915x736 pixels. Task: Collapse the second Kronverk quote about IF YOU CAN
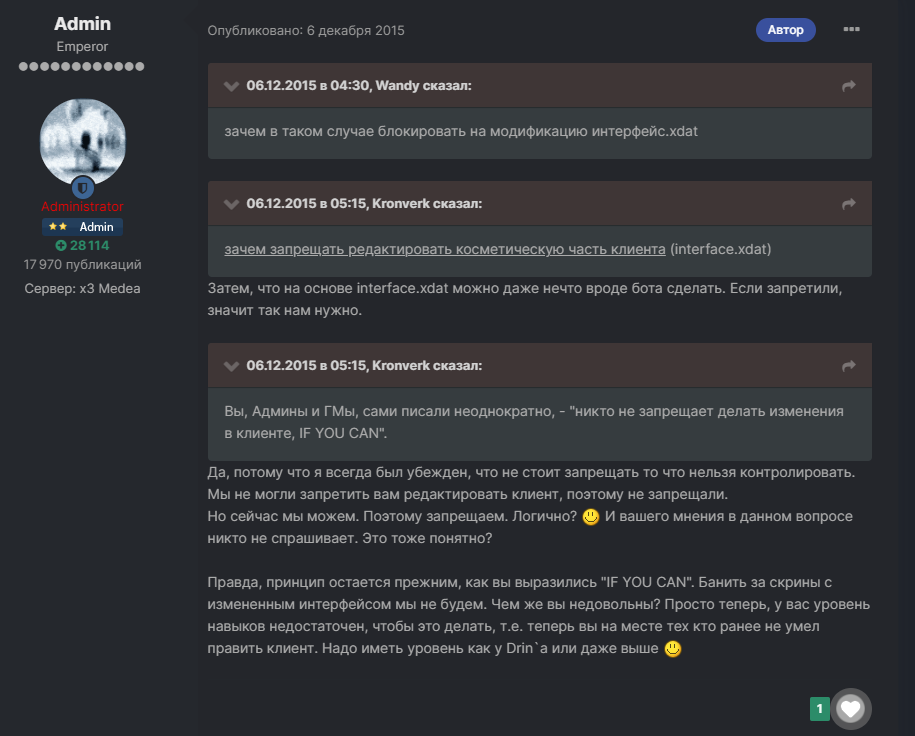coord(231,366)
